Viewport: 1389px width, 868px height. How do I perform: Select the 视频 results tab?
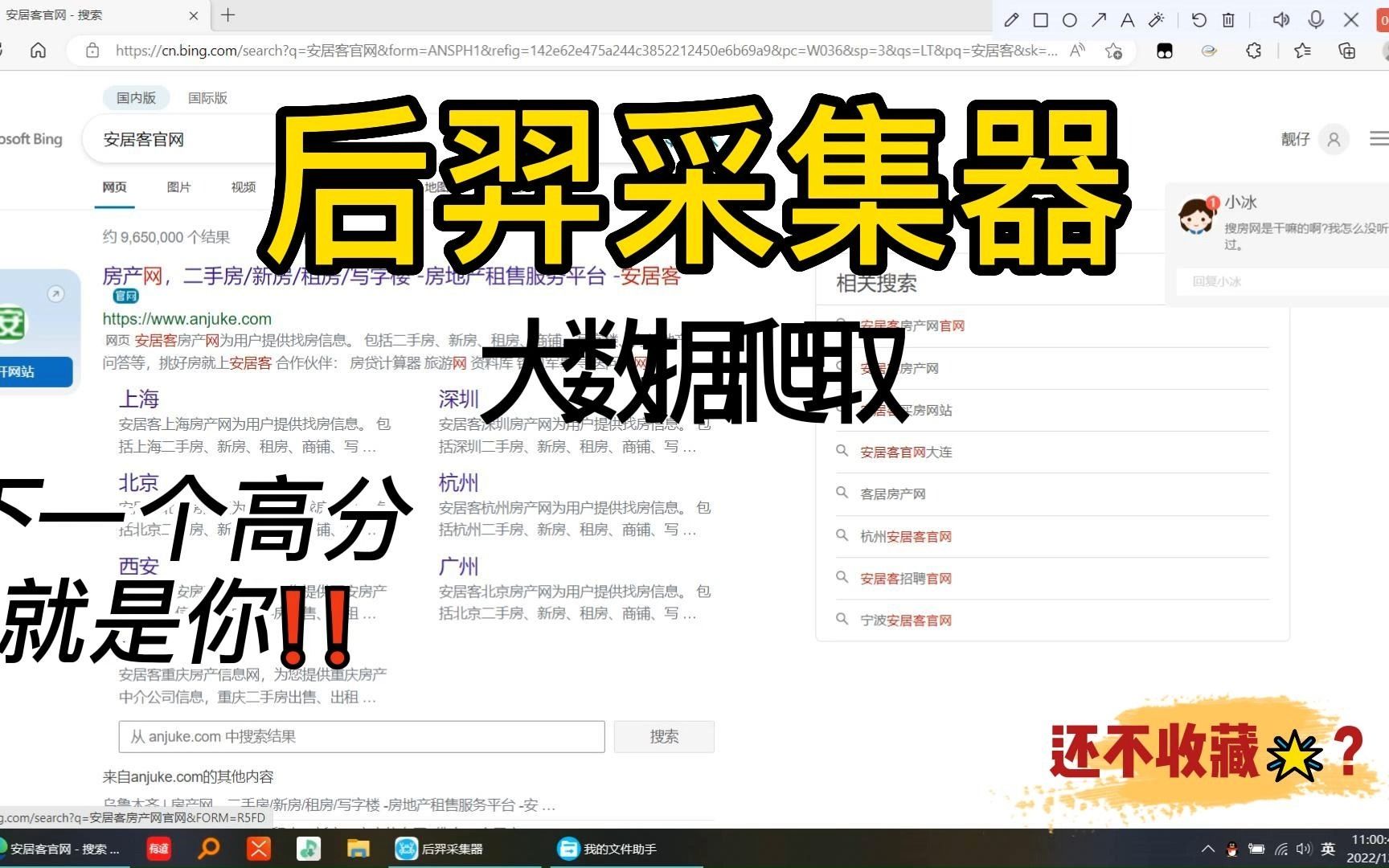pyautogui.click(x=243, y=187)
